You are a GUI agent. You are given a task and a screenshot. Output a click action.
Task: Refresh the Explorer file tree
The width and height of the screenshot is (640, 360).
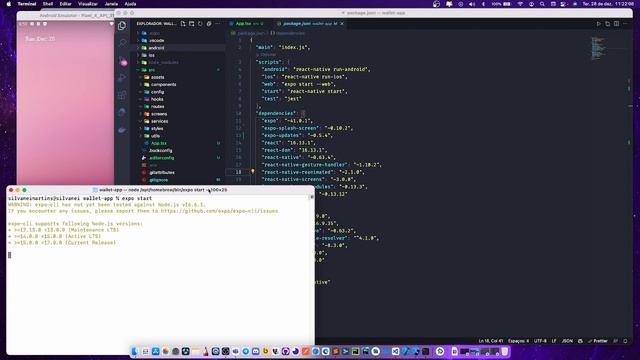click(x=200, y=24)
